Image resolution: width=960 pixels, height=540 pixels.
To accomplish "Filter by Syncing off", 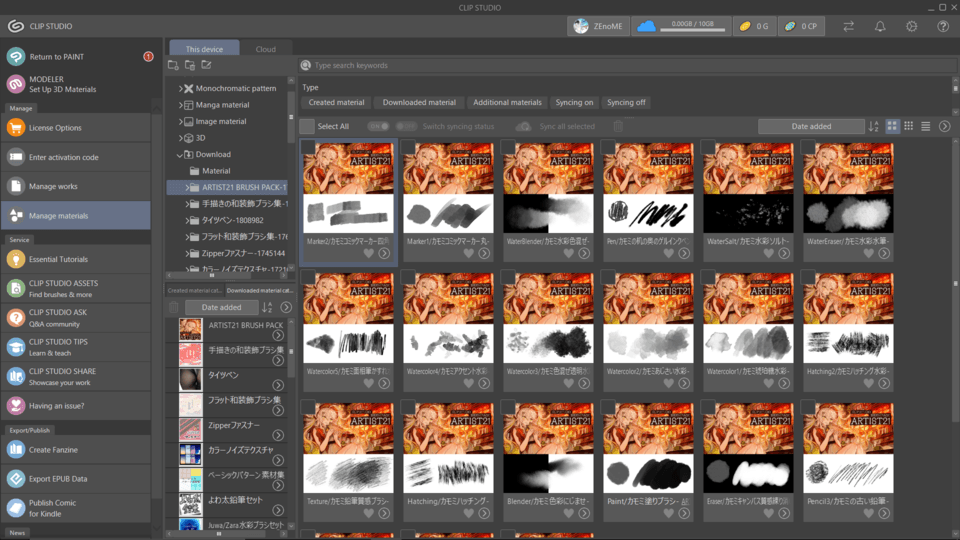I will coord(626,102).
